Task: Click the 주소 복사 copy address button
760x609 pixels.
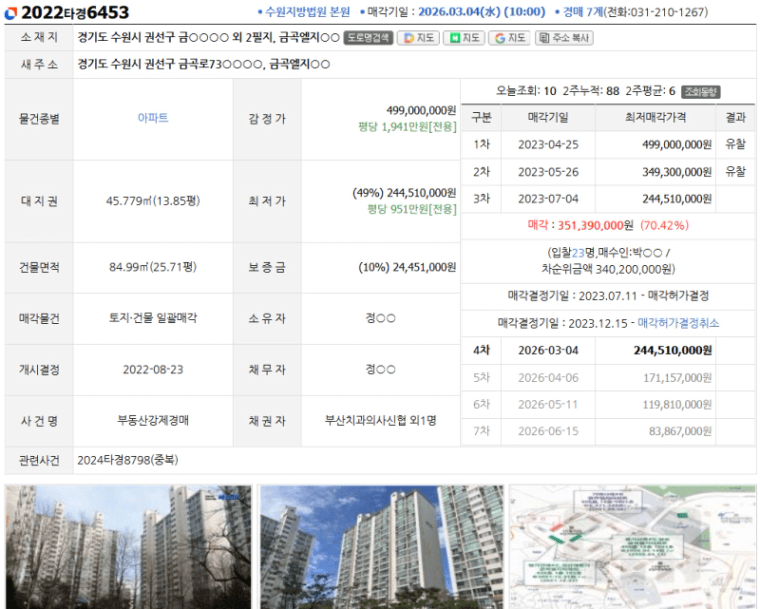Action: [564, 38]
